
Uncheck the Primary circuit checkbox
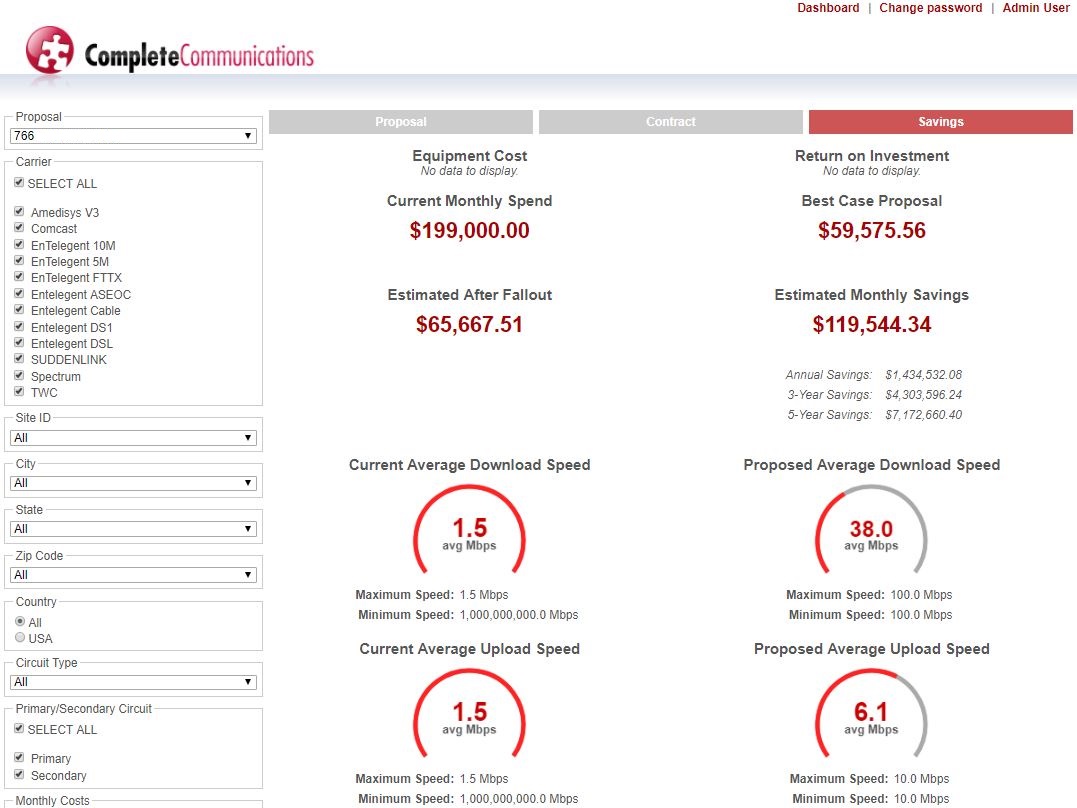(x=19, y=757)
